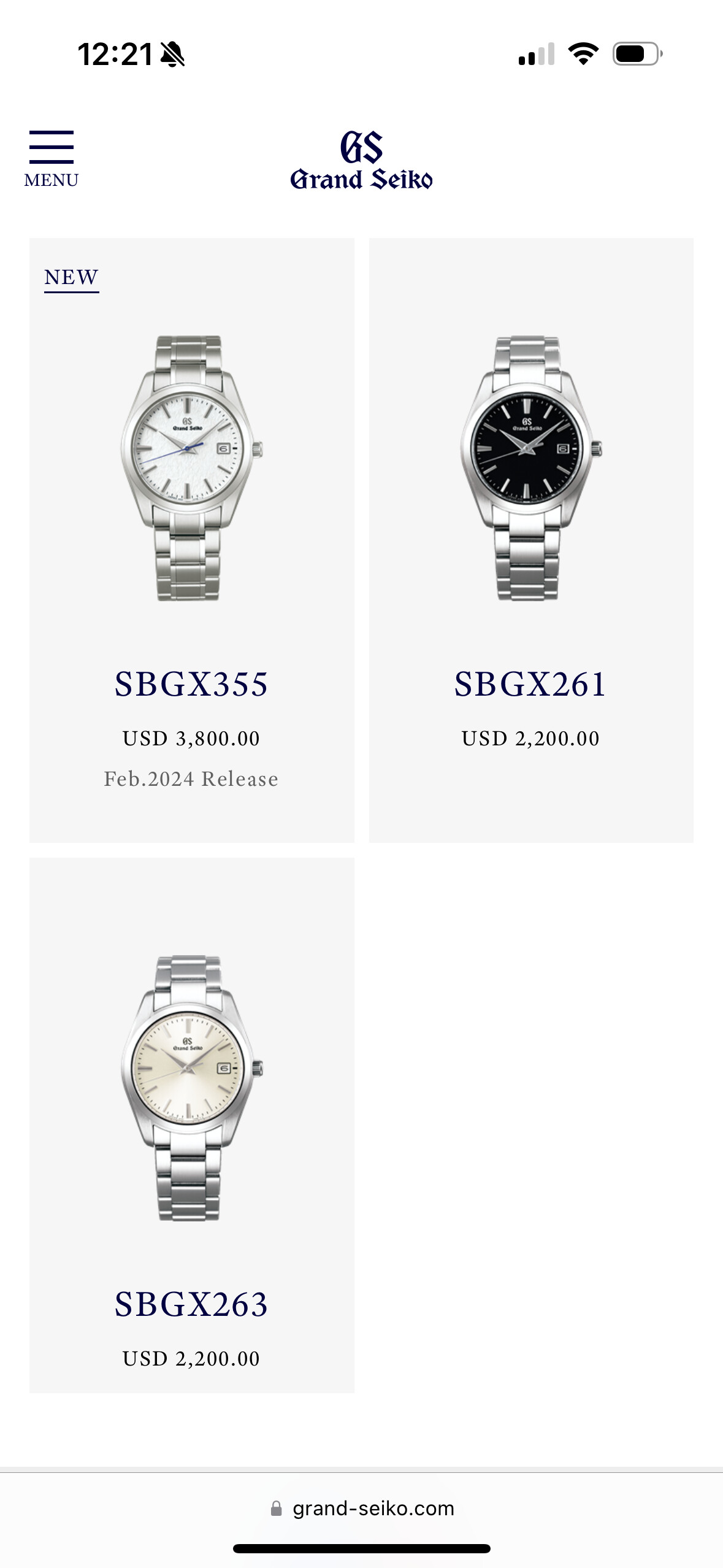Viewport: 723px width, 1568px height.
Task: Open the SBGX355 white dial watch image
Action: tap(191, 468)
